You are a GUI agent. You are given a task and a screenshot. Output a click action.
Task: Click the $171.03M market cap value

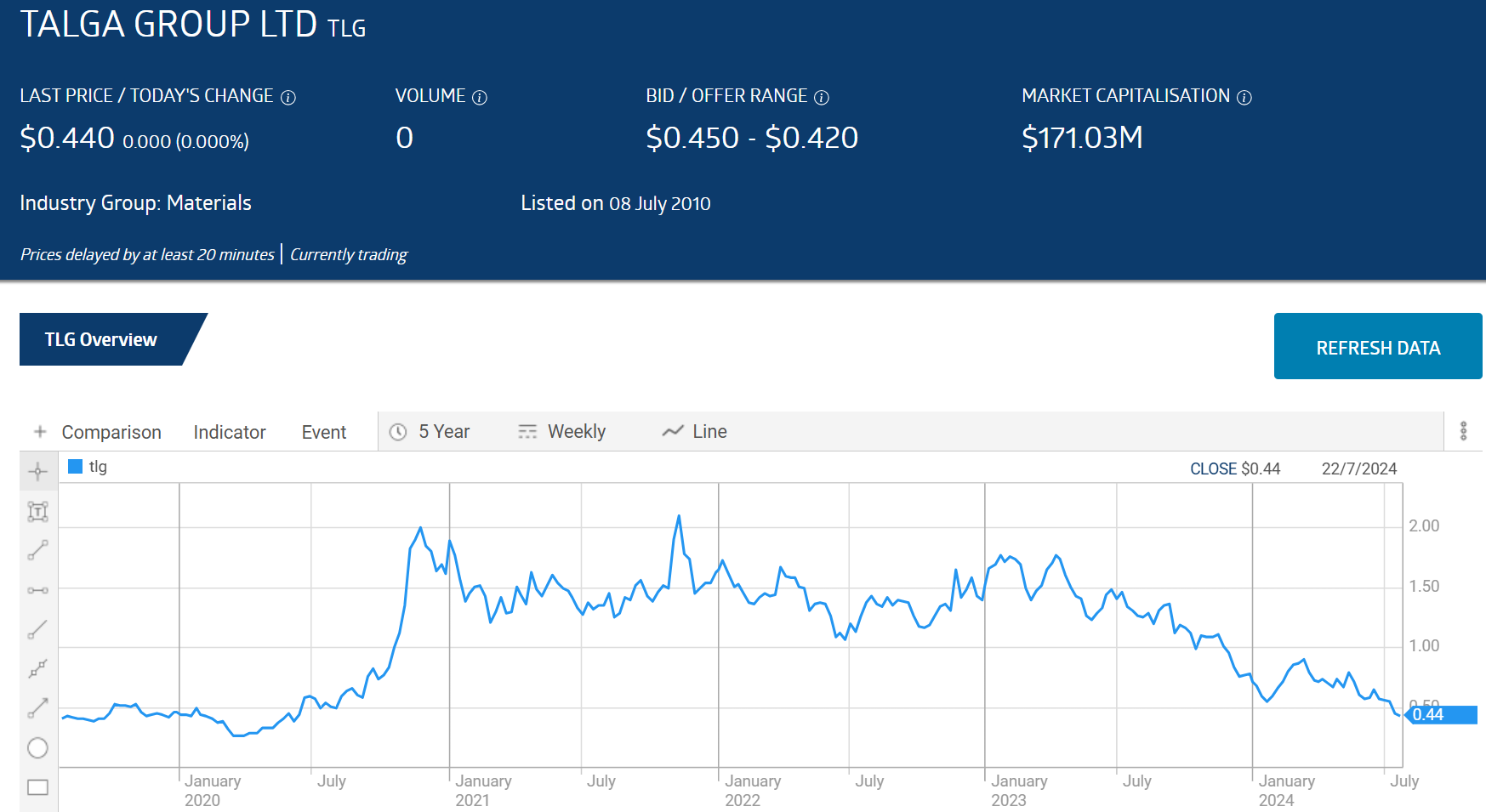(x=1082, y=138)
